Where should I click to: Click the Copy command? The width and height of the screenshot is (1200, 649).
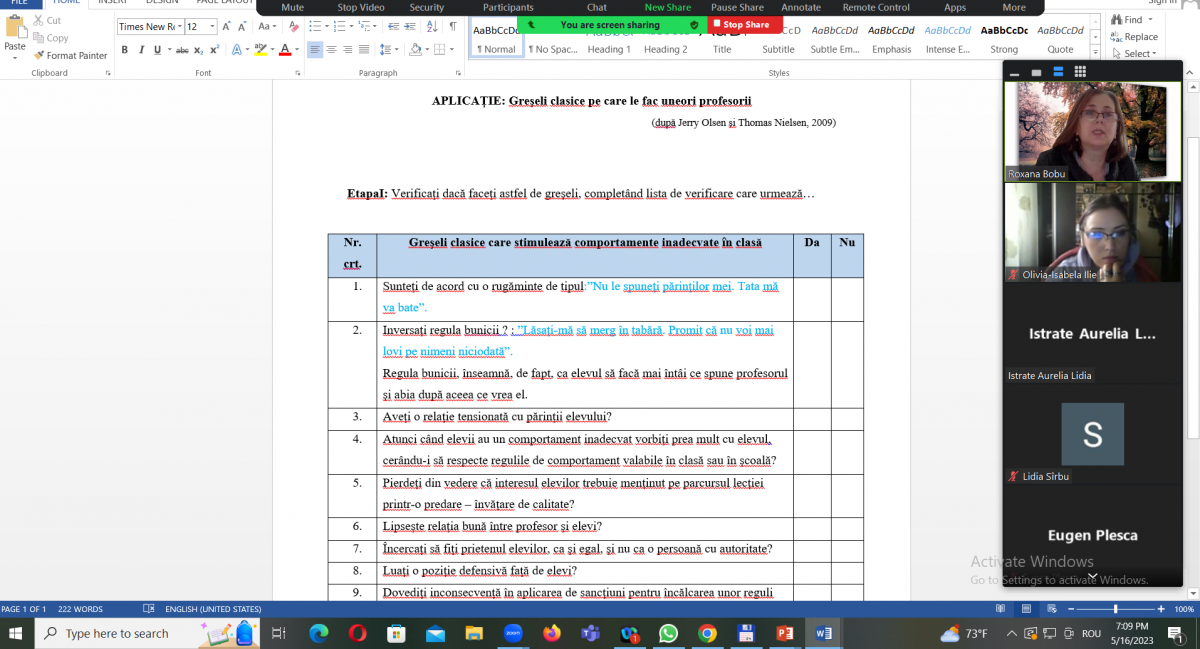[50, 38]
